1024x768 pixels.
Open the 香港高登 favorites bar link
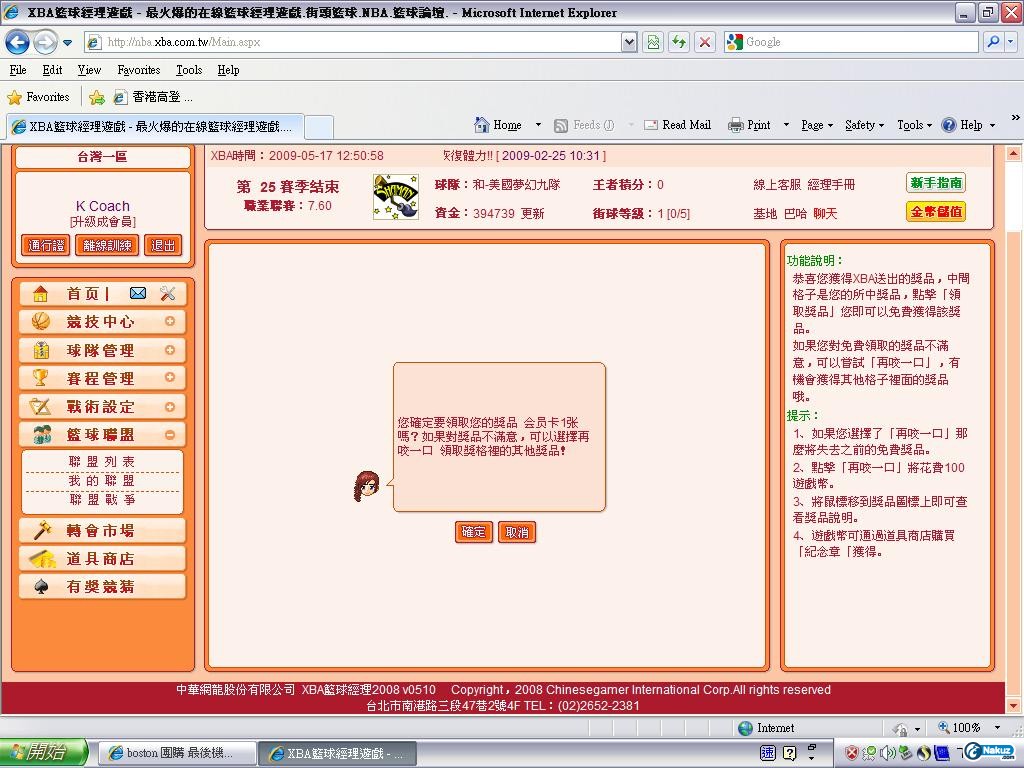153,97
